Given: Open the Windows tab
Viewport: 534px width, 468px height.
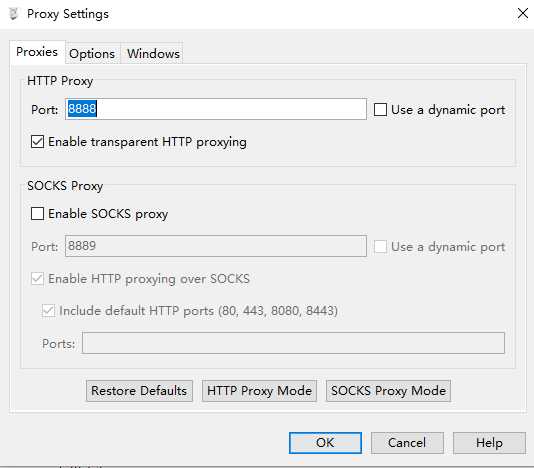Looking at the screenshot, I should point(153,54).
